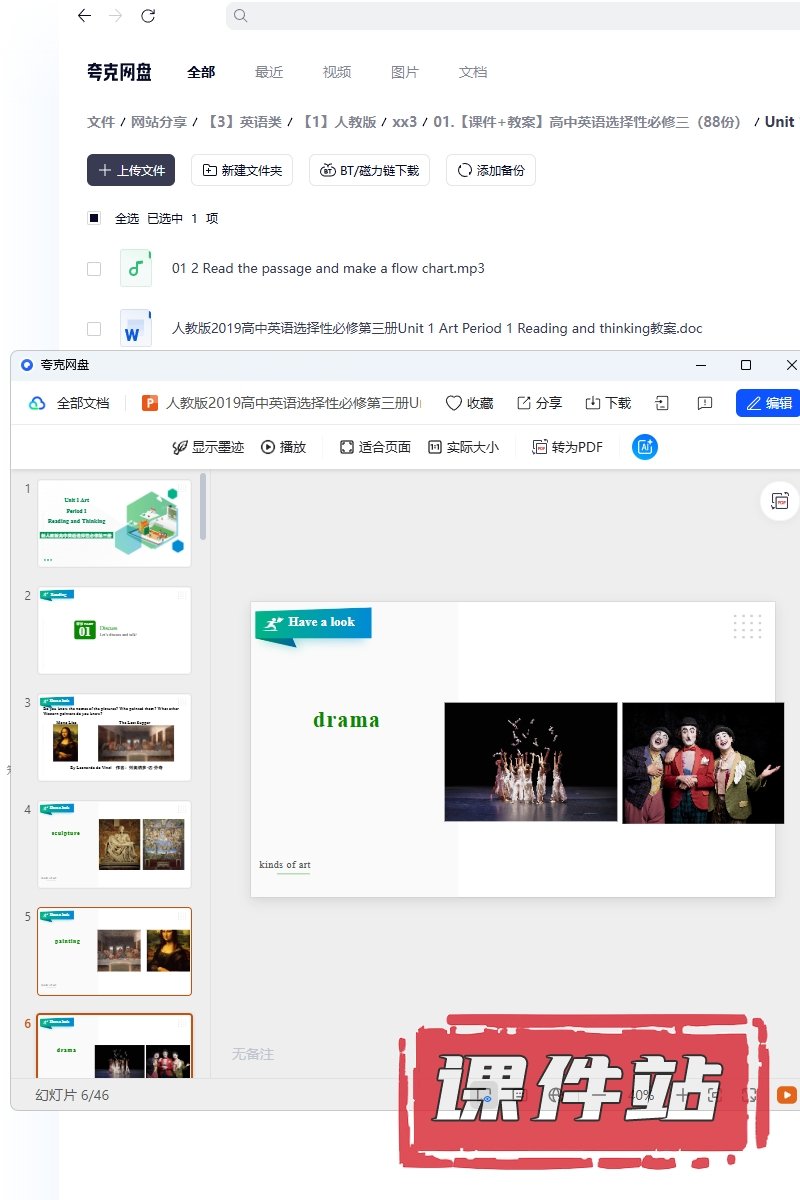Click the orange slideshow play icon
800x1200 pixels.
point(787,1095)
